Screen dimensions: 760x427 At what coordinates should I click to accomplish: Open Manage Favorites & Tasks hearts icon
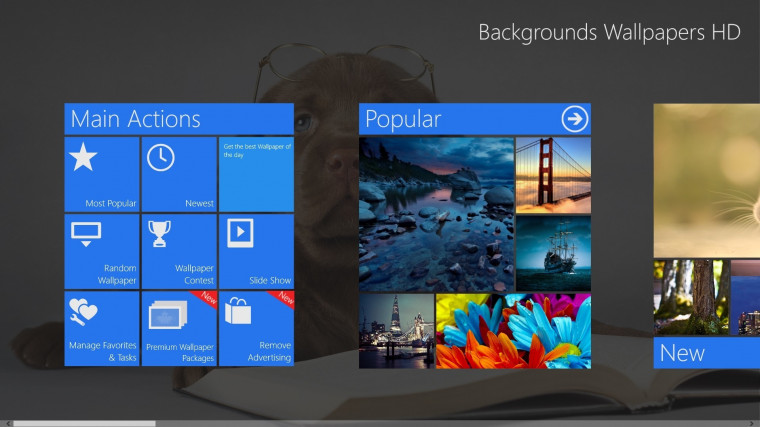coord(83,311)
